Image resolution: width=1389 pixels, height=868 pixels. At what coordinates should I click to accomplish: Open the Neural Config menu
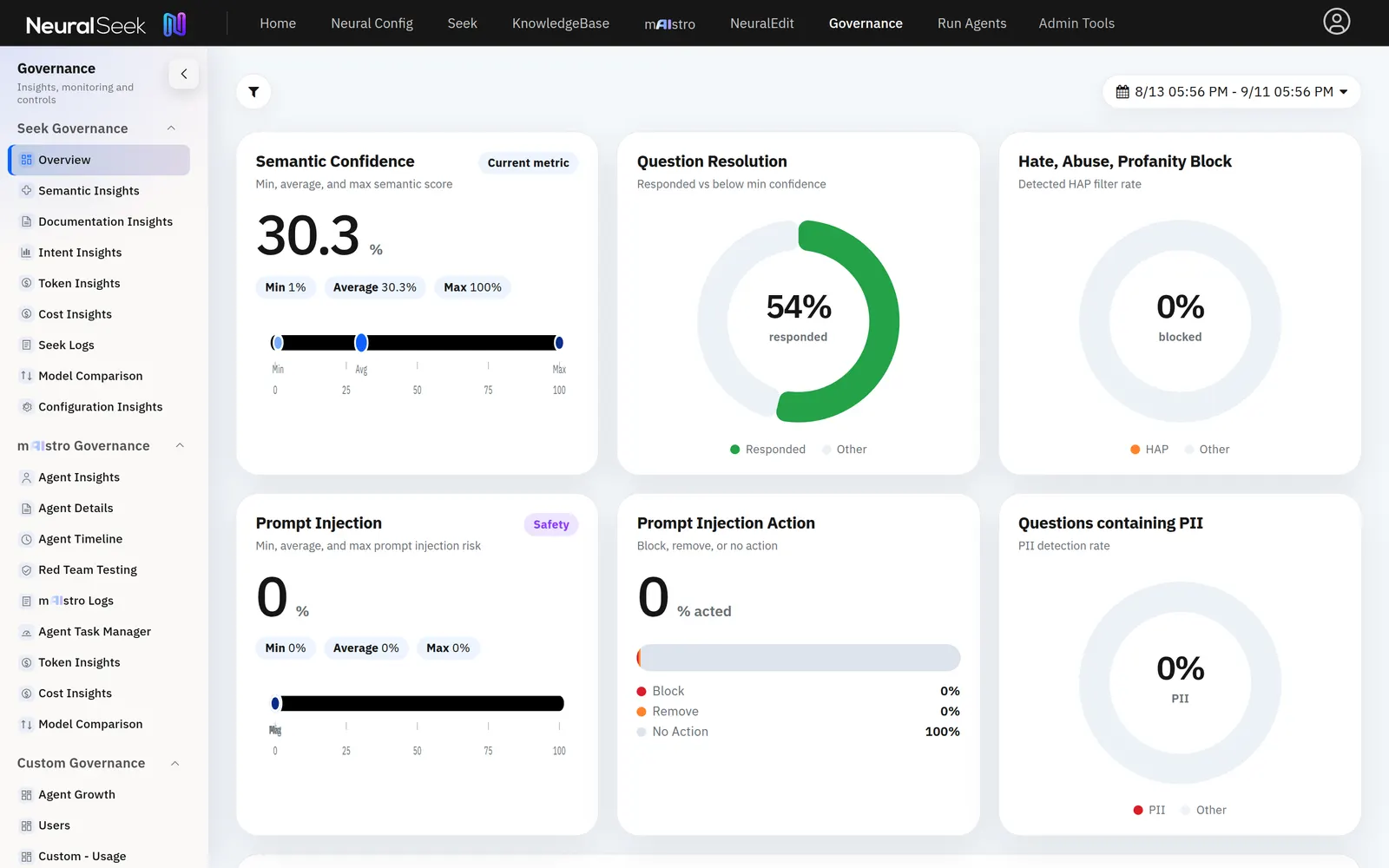pos(372,23)
